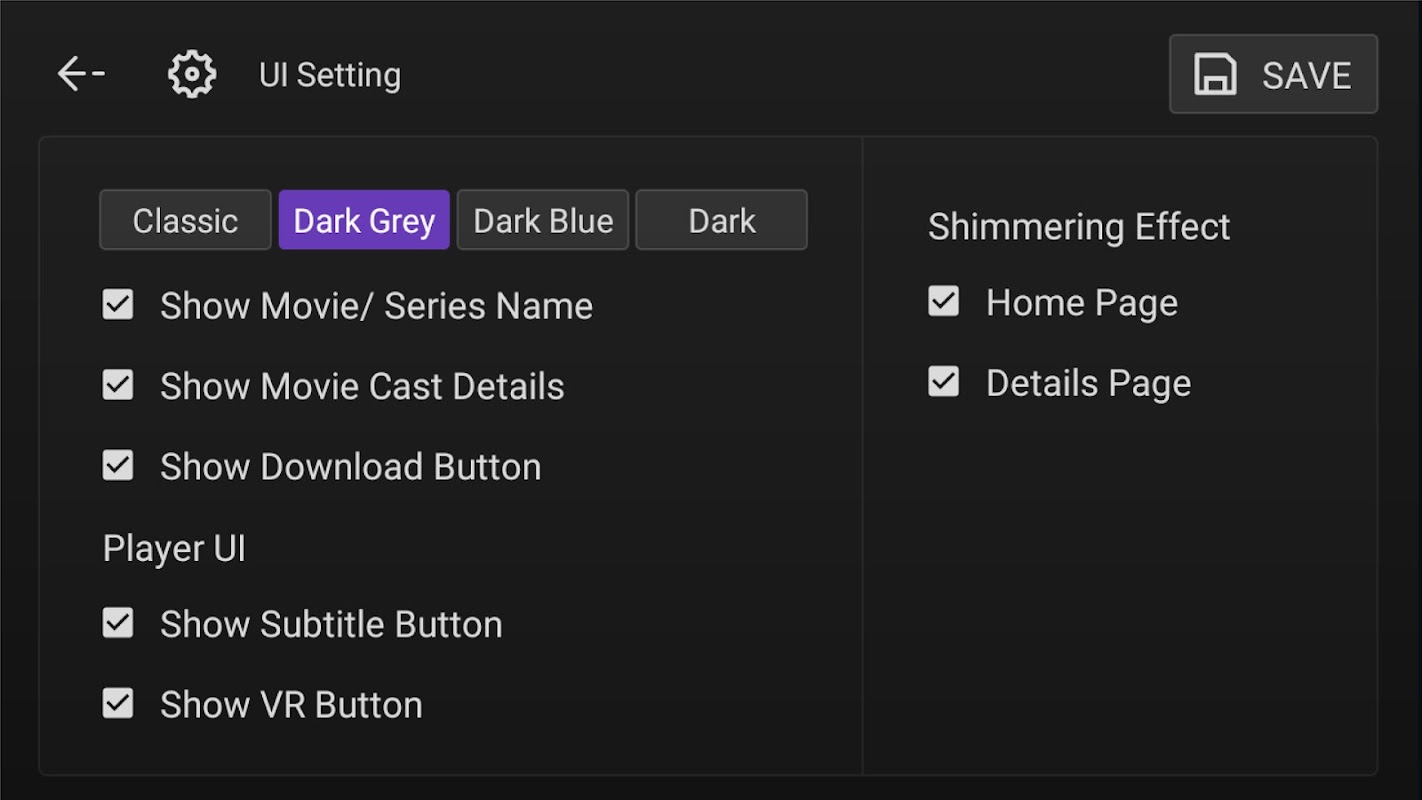
Task: Click the Show Download Button label text
Action: 350,467
